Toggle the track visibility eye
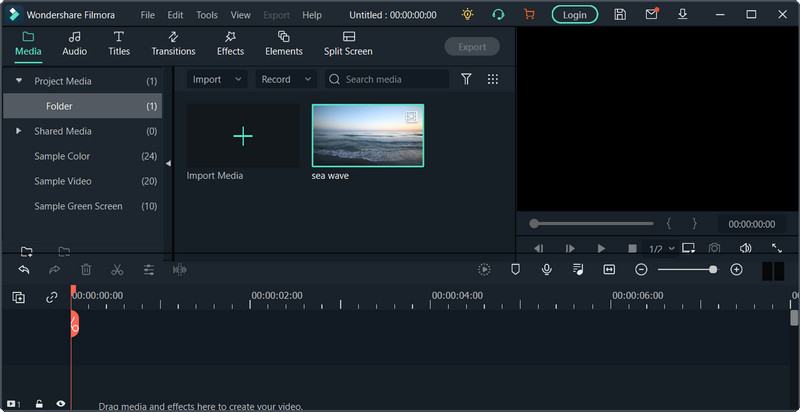800x412 pixels. [x=61, y=404]
